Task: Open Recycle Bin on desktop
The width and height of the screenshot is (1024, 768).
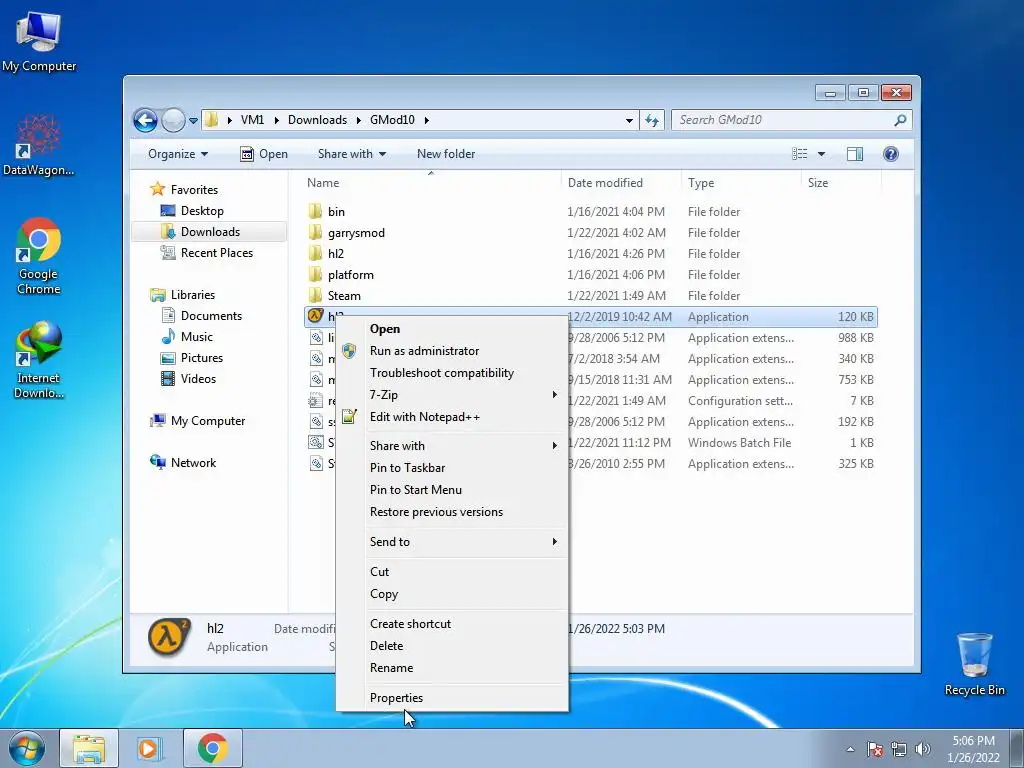Action: coord(974,664)
